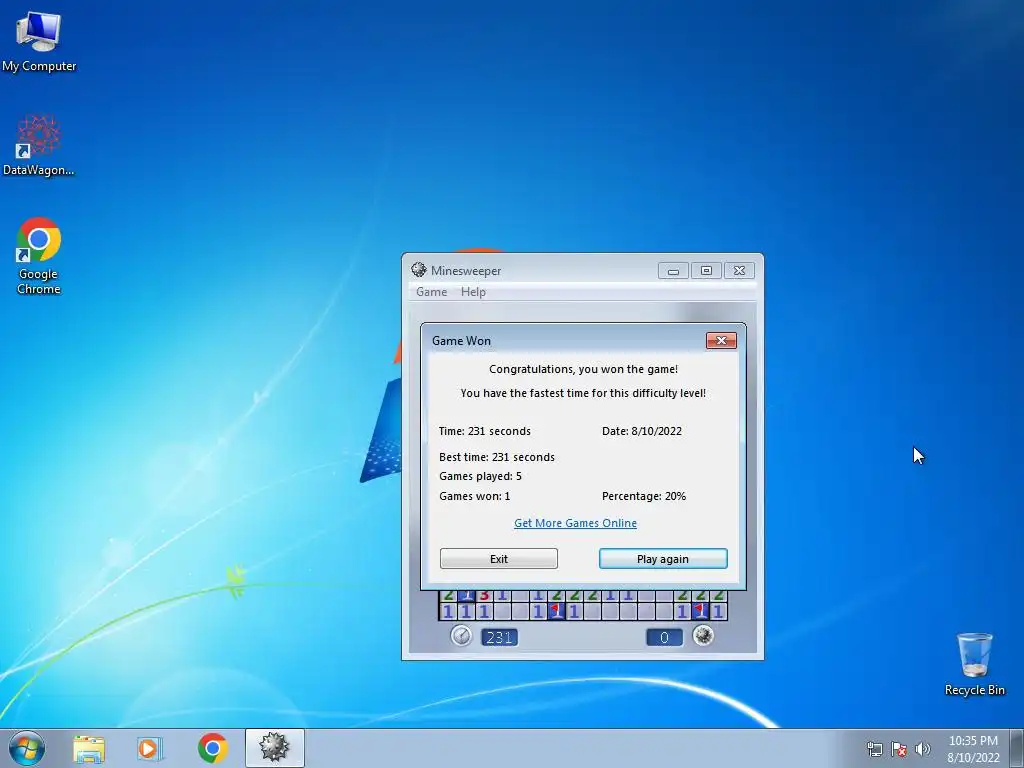Click the 'Games won: 1' text

[x=475, y=496]
